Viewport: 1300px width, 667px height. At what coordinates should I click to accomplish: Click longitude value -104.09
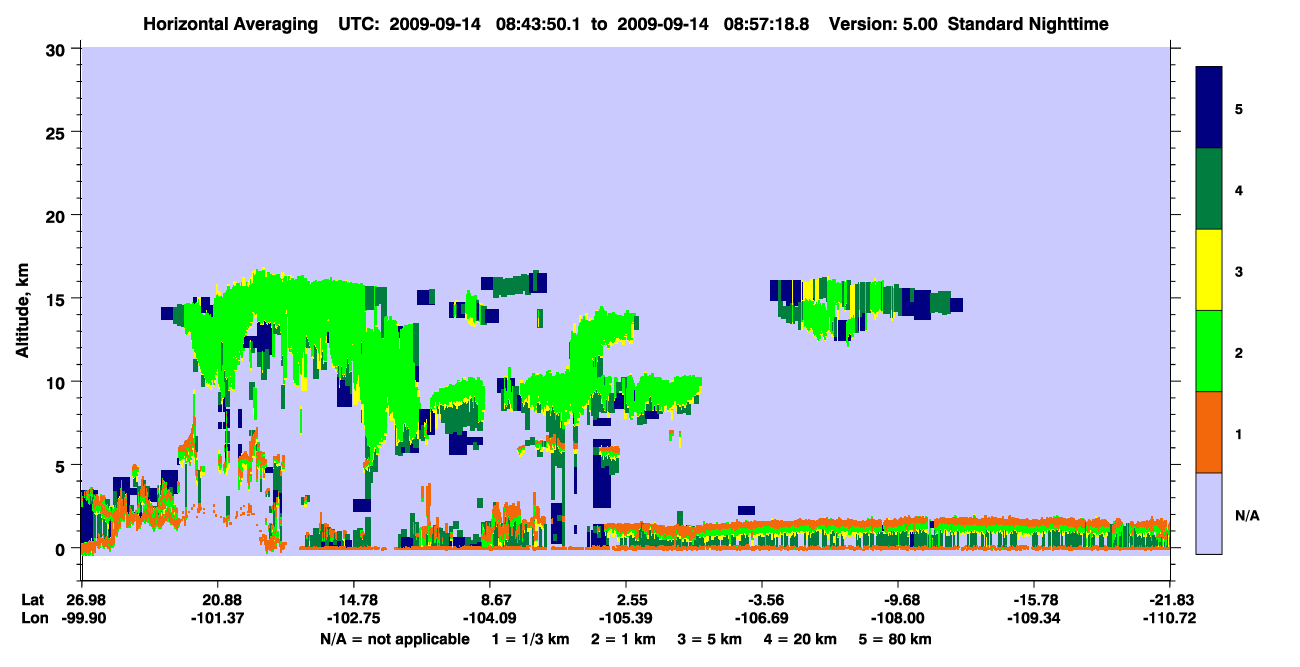490,619
